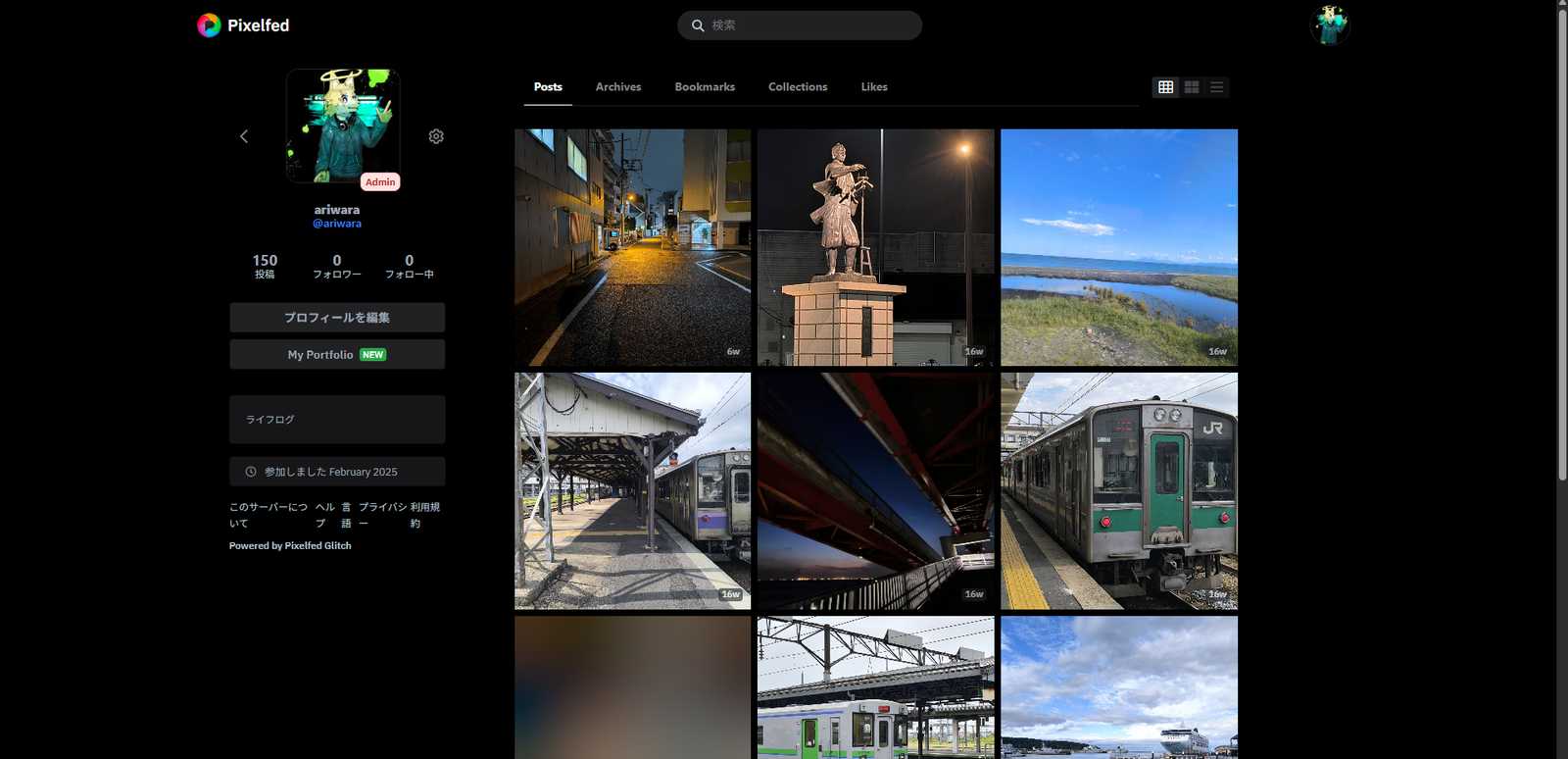This screenshot has height=759, width=1568.
Task: Open the Archives tab
Action: coord(618,87)
